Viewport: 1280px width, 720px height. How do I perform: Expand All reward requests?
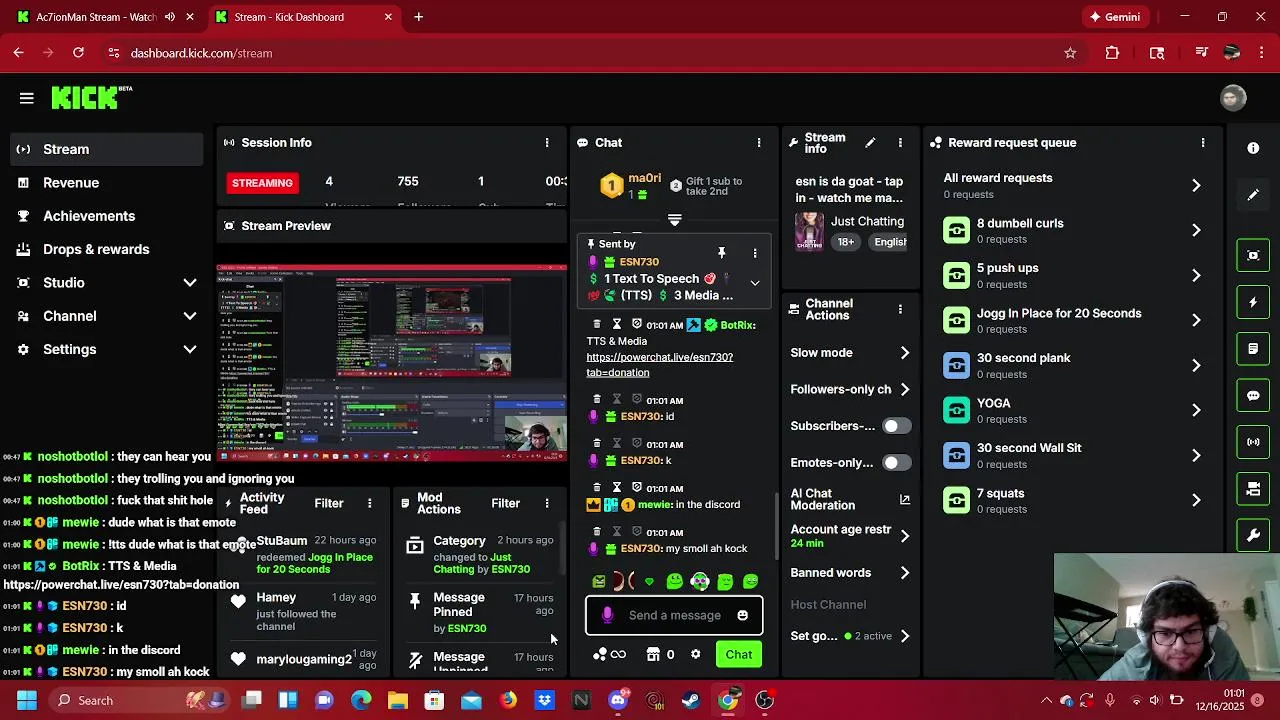pos(1196,185)
